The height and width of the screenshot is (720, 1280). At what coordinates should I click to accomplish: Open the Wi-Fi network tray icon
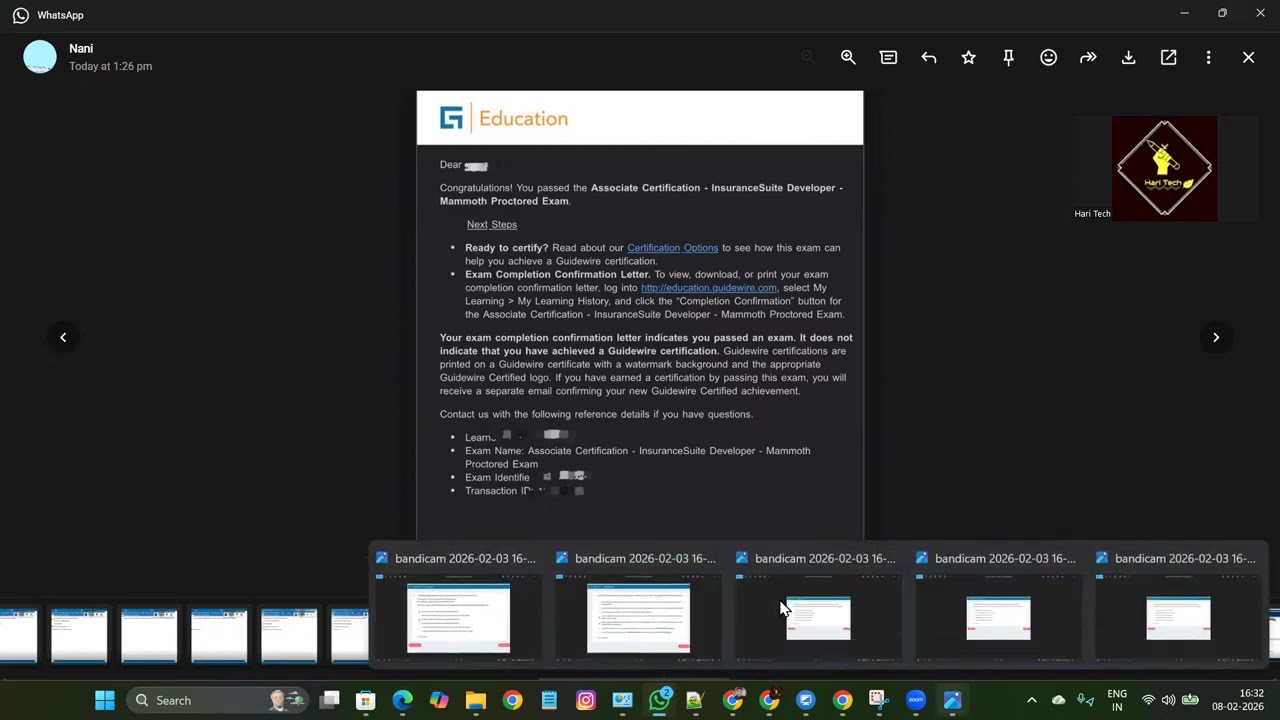pyautogui.click(x=1148, y=700)
